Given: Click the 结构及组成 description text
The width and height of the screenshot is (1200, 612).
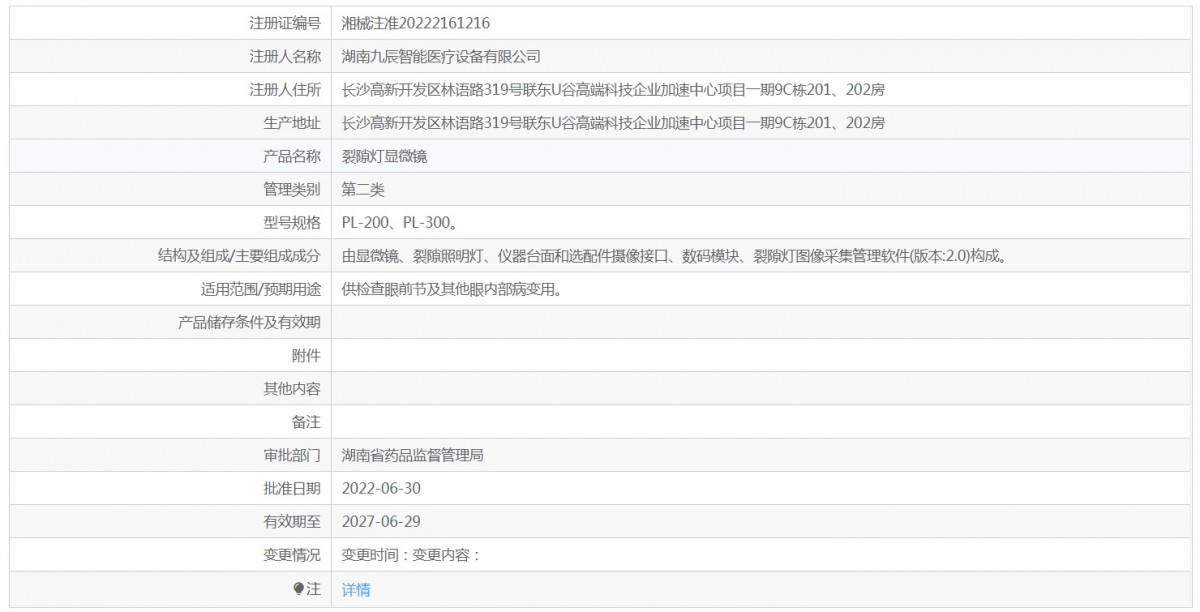Looking at the screenshot, I should pos(673,256).
